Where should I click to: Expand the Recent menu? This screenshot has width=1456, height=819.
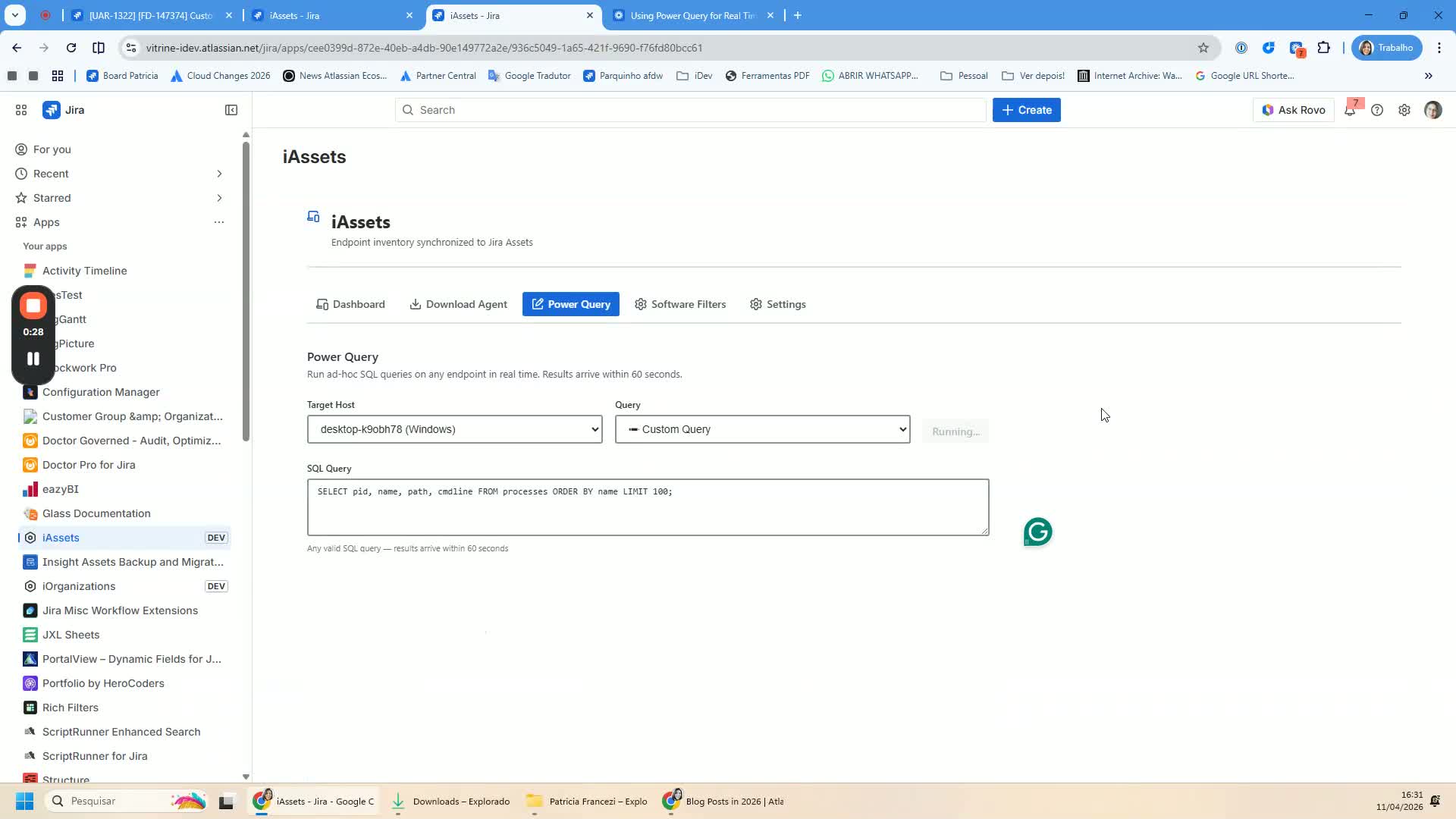(x=219, y=174)
